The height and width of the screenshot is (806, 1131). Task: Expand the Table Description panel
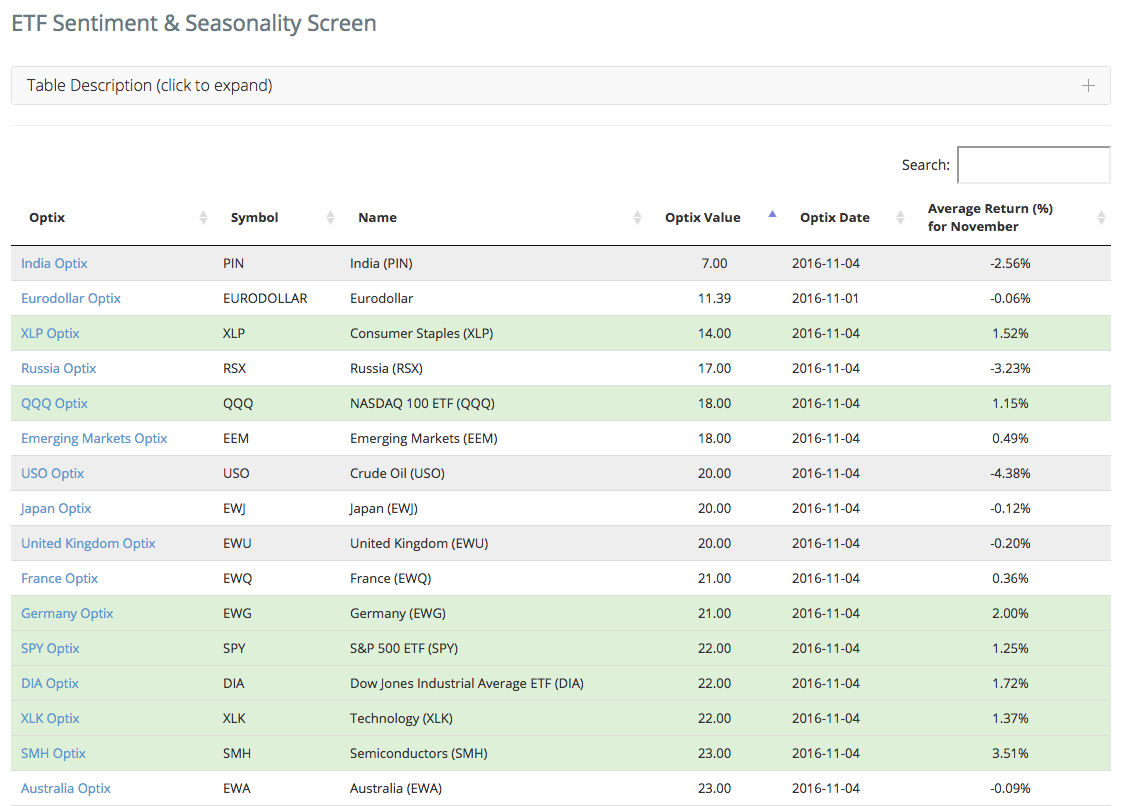coord(560,86)
